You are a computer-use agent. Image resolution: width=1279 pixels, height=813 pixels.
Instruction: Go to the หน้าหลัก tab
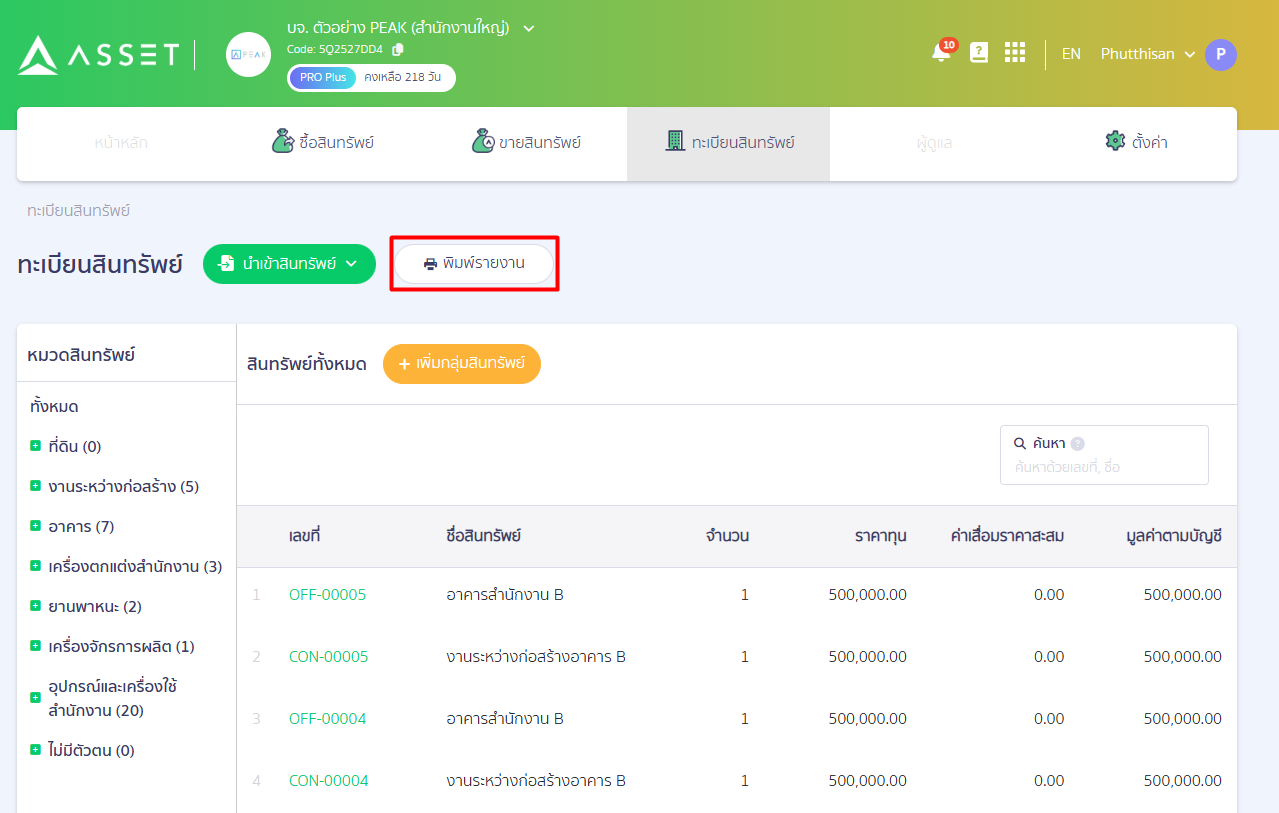point(121,143)
